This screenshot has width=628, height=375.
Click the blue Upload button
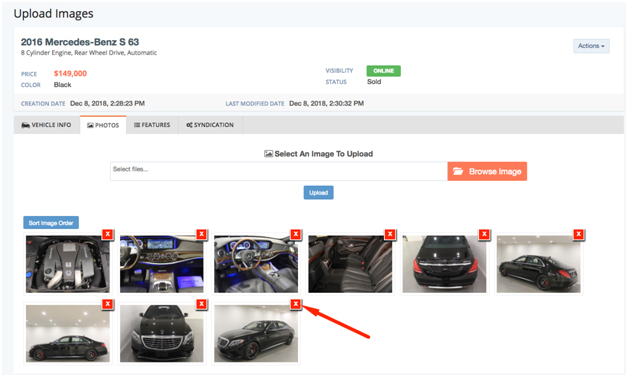[318, 193]
